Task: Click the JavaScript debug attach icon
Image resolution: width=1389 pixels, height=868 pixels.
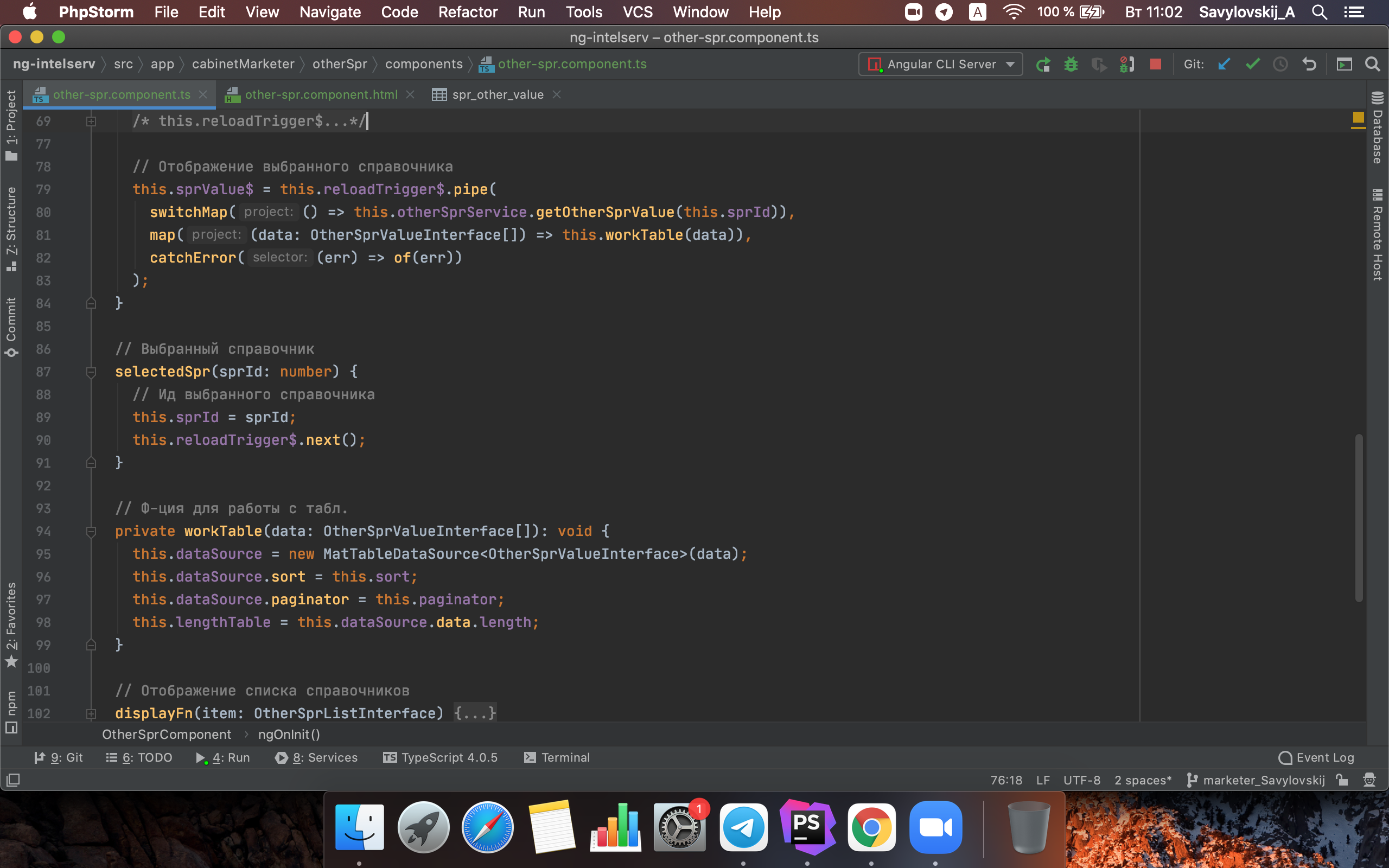Action: point(1127,65)
